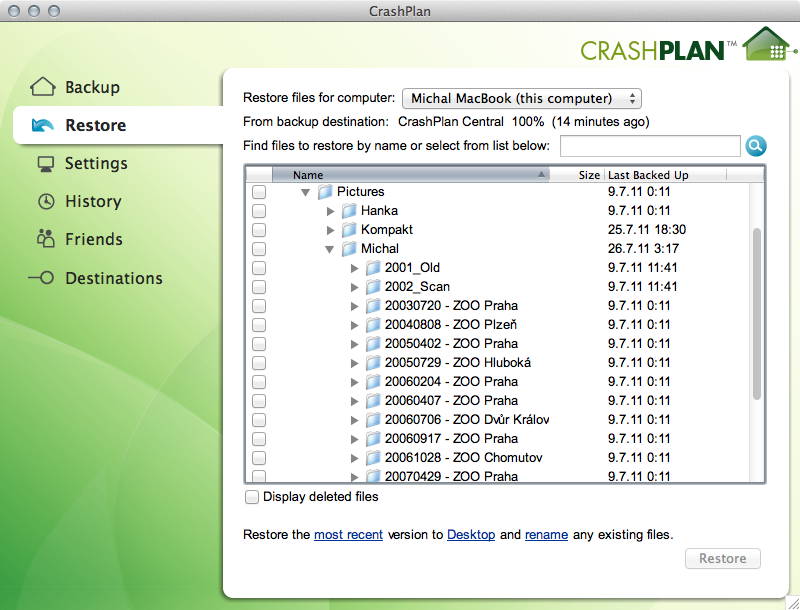The image size is (800, 610).
Task: Expand the Hanka folder
Action: point(330,211)
